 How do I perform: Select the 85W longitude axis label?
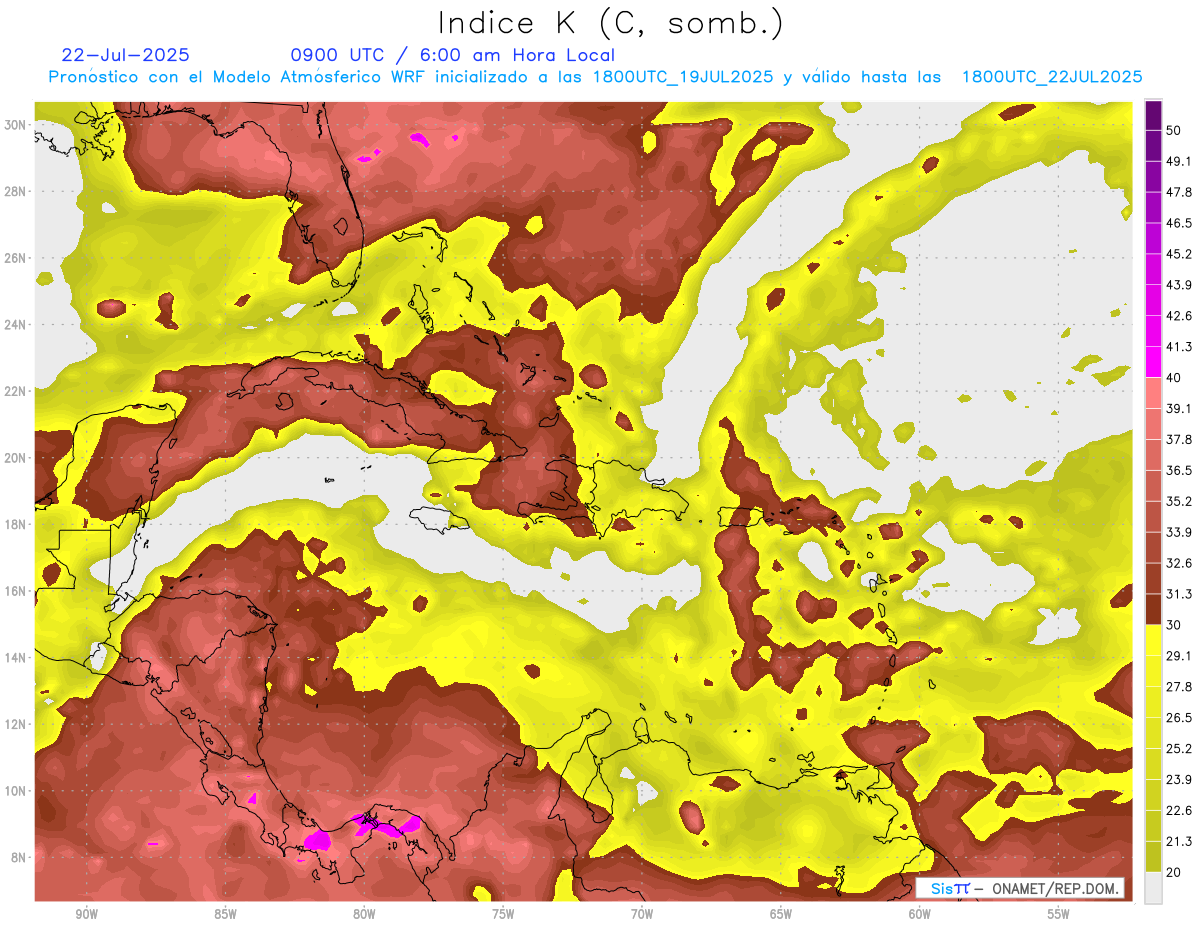click(x=225, y=914)
